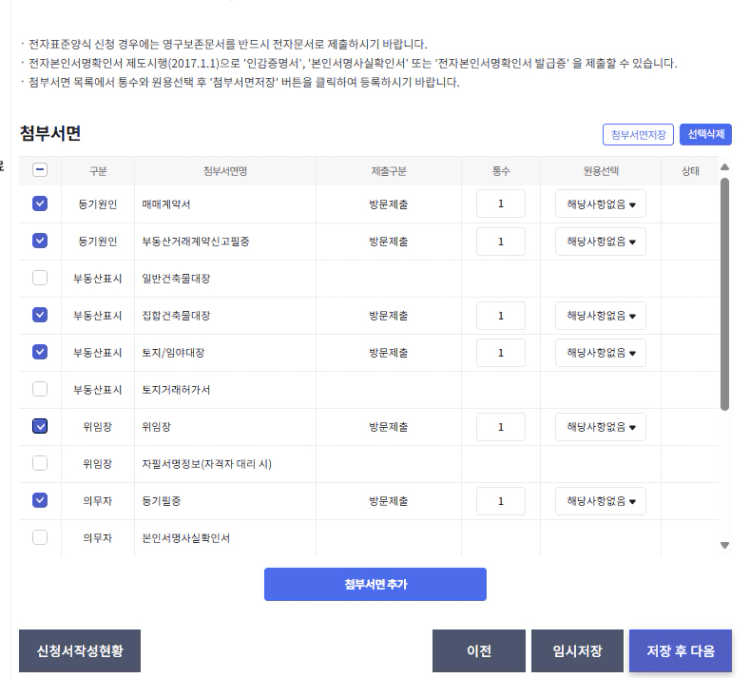Click the 제출구분 column header

point(388,171)
